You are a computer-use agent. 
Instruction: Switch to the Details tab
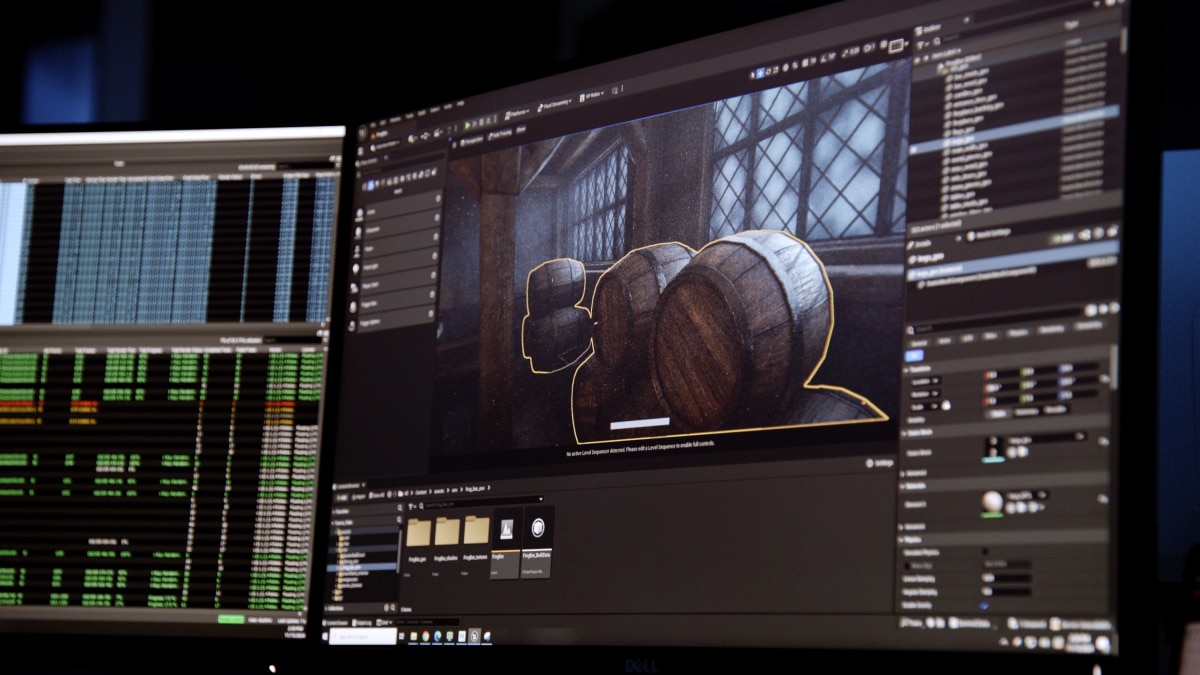point(921,244)
